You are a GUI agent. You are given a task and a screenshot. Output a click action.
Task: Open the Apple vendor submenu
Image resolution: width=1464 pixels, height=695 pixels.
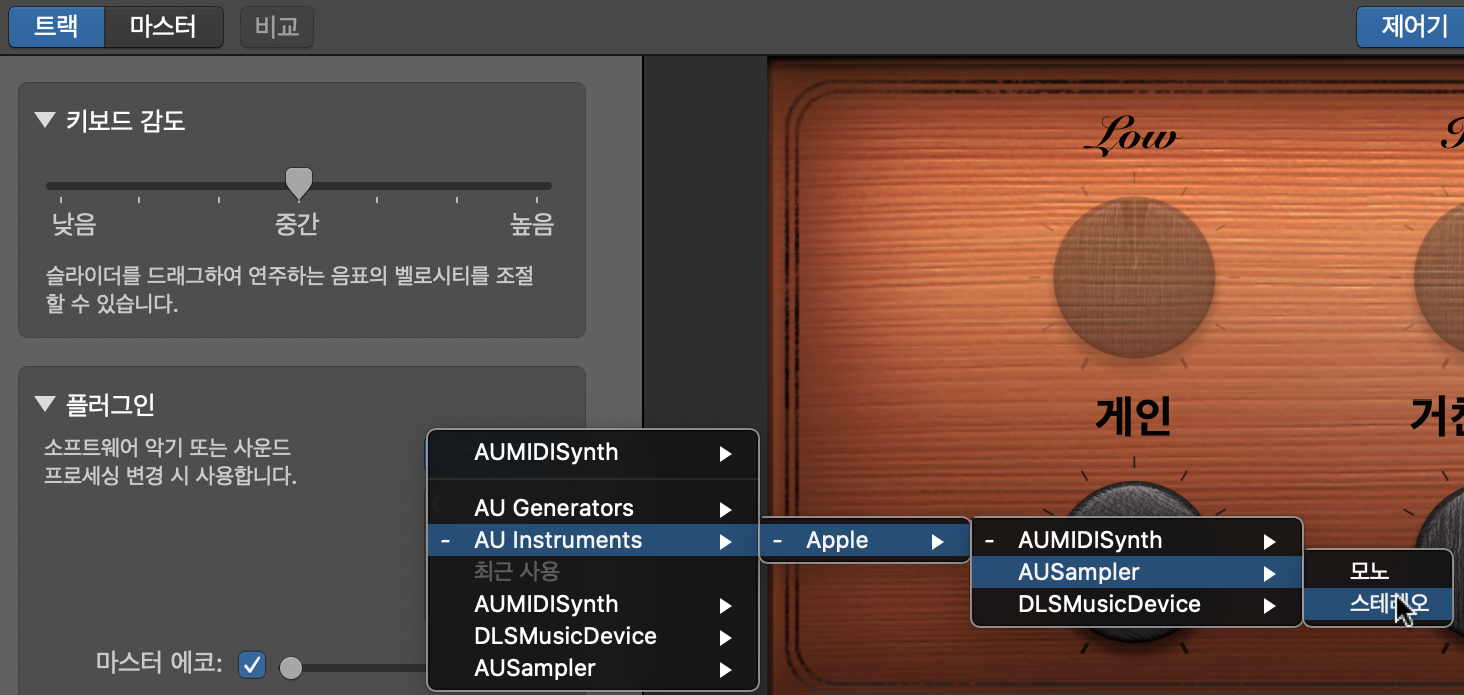(x=865, y=541)
